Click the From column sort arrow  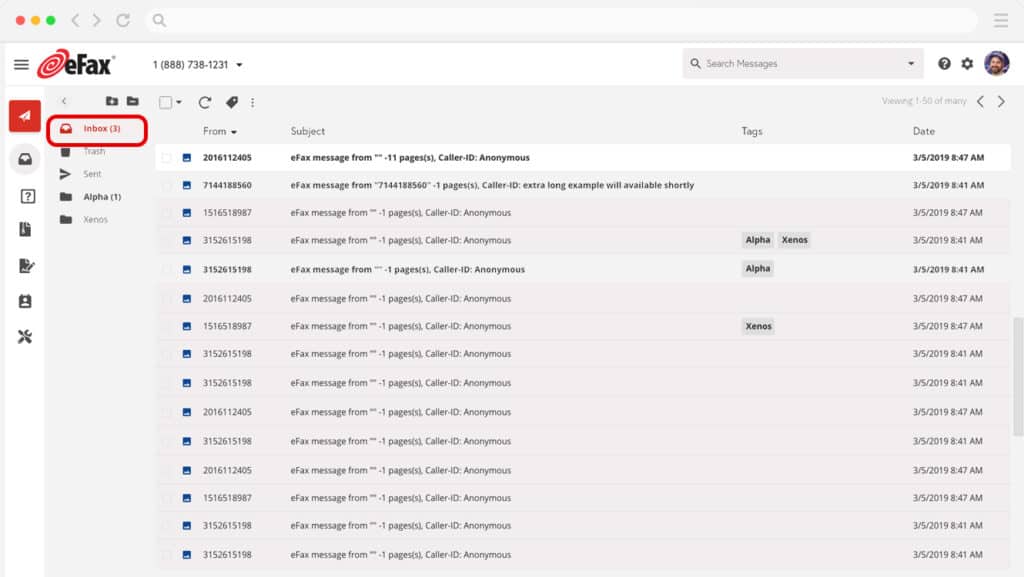234,132
